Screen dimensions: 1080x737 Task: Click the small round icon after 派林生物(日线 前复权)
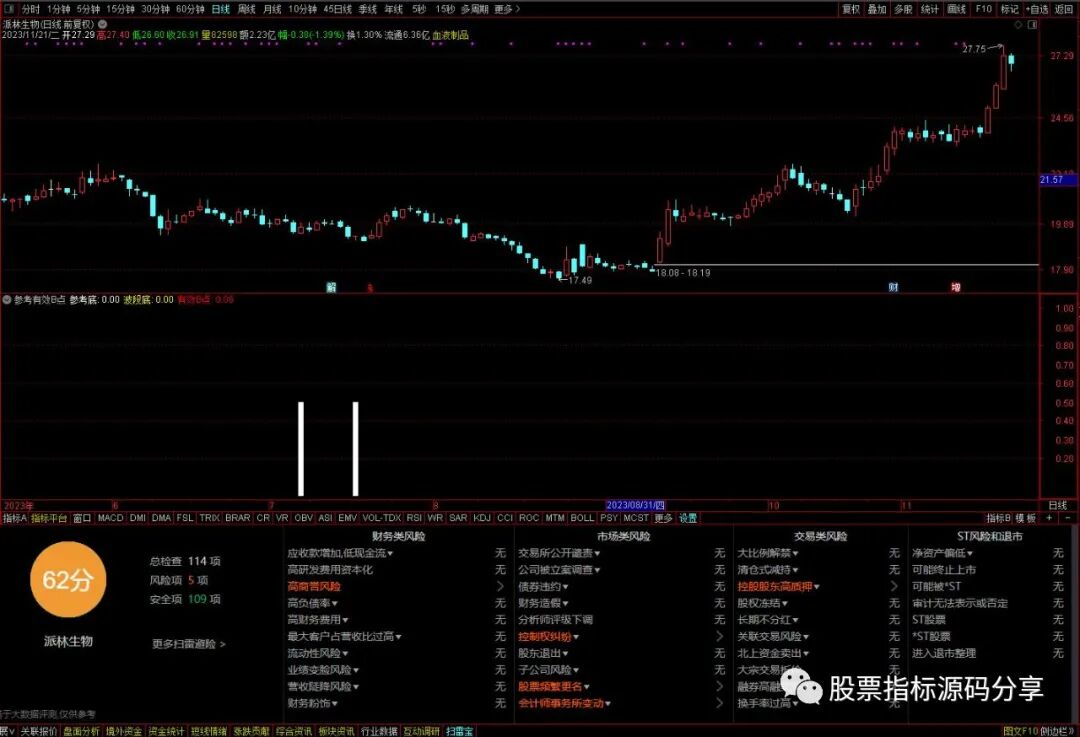(102, 24)
